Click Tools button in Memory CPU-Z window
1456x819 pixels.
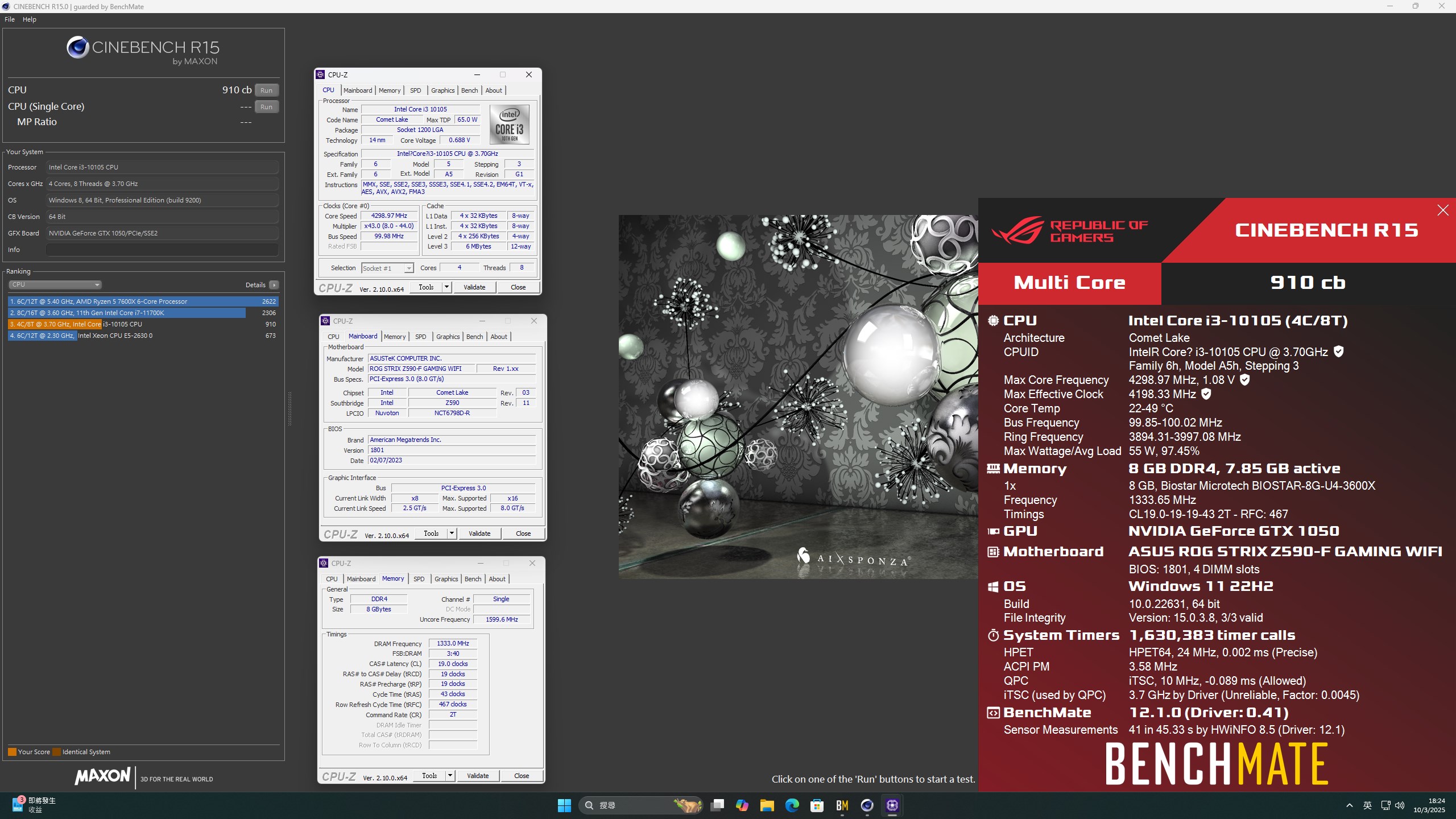point(429,776)
